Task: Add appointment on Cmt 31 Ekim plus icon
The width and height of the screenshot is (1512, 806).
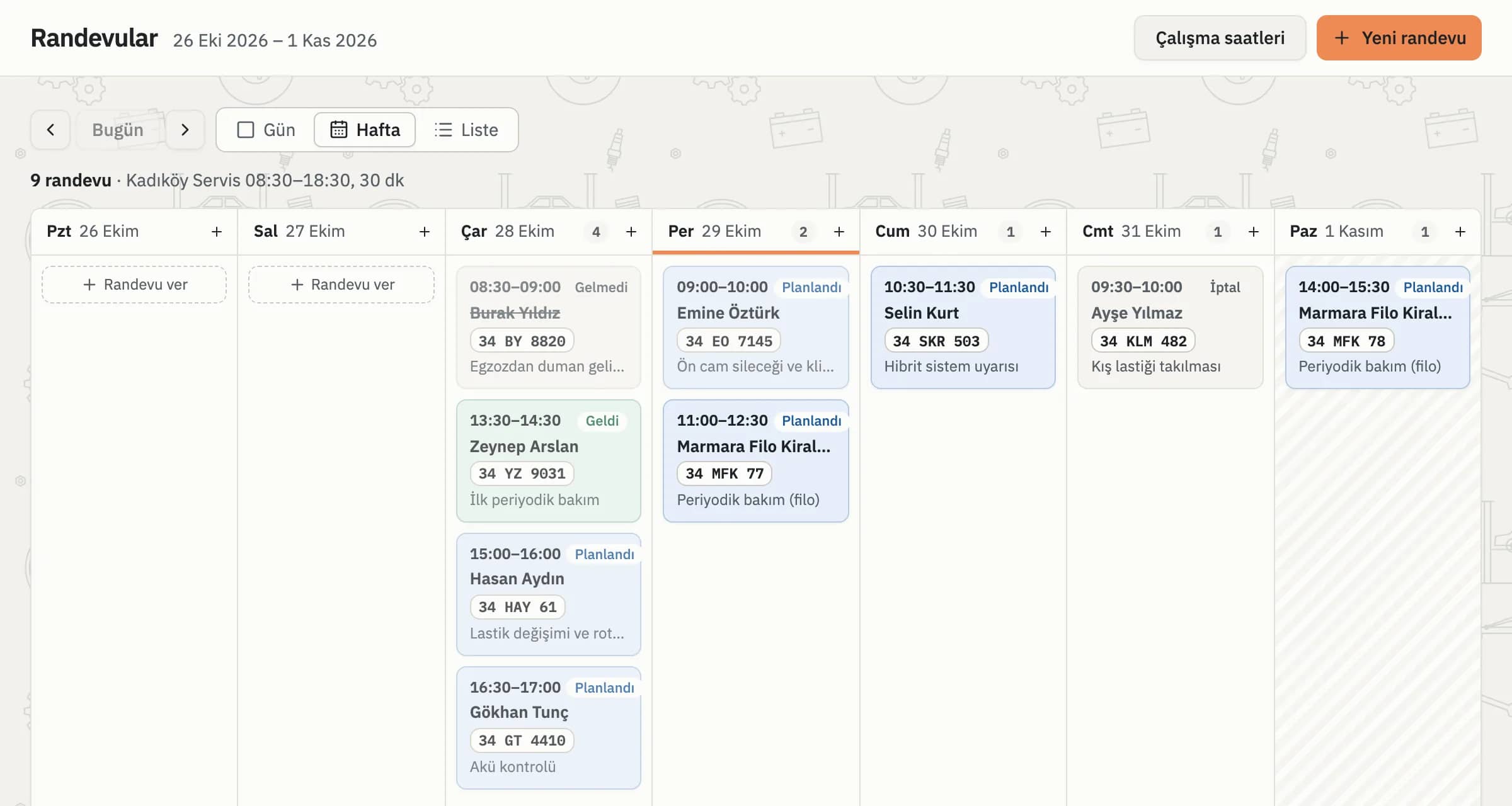Action: (1254, 232)
